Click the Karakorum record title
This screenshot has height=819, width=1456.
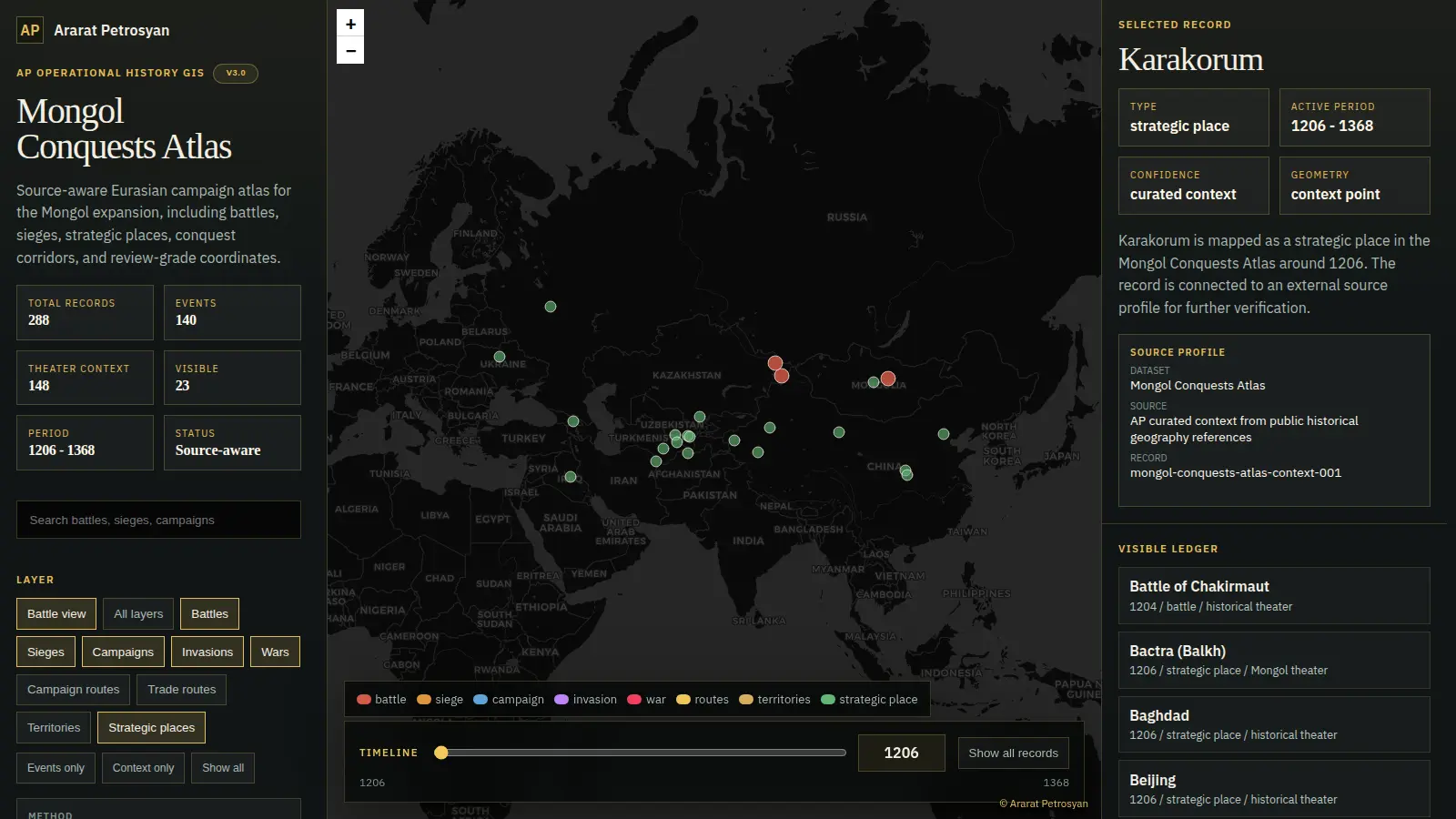pyautogui.click(x=1191, y=59)
